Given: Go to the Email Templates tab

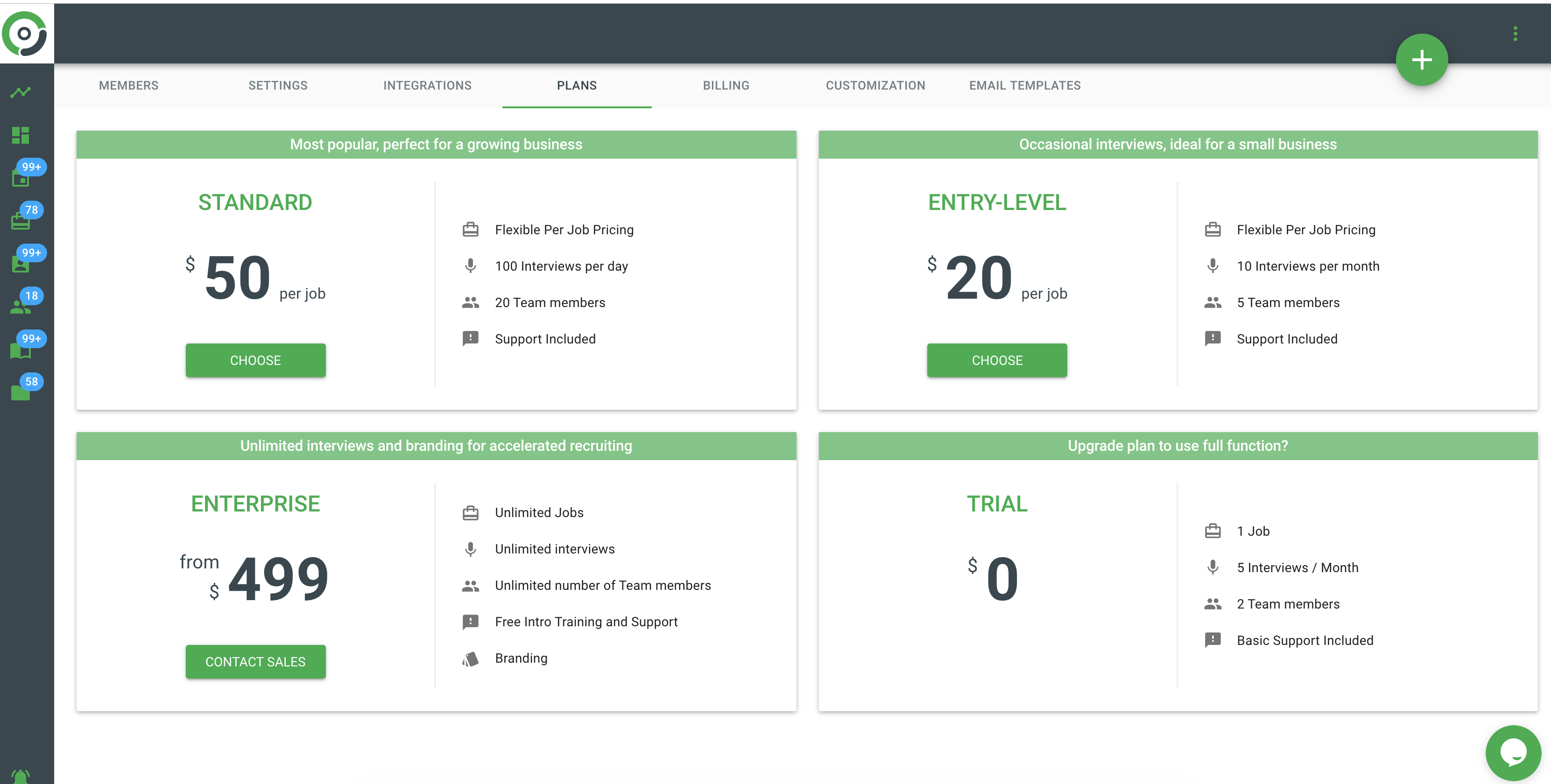Looking at the screenshot, I should (1024, 85).
